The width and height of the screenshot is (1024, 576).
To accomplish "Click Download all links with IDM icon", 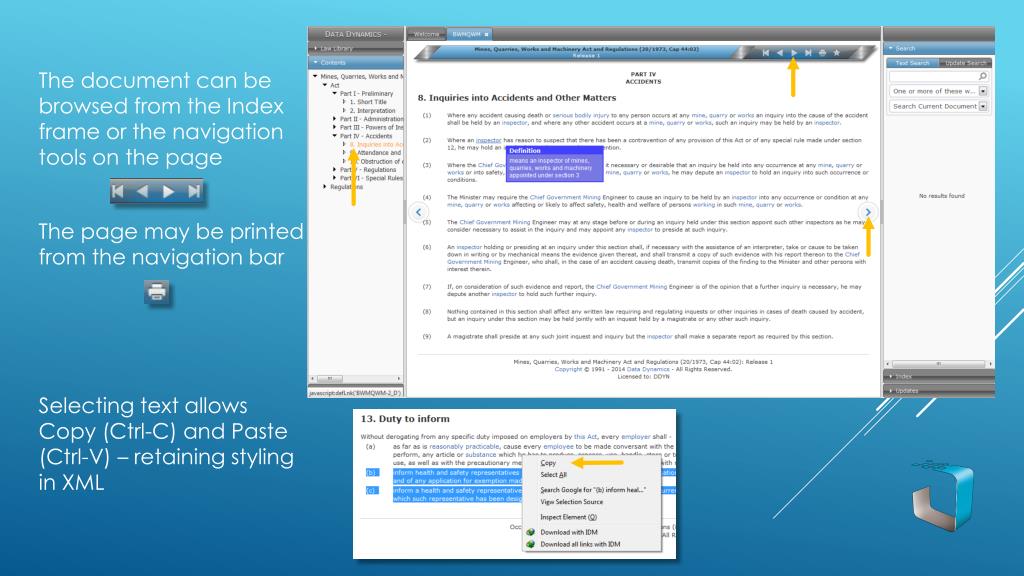I will (x=530, y=544).
